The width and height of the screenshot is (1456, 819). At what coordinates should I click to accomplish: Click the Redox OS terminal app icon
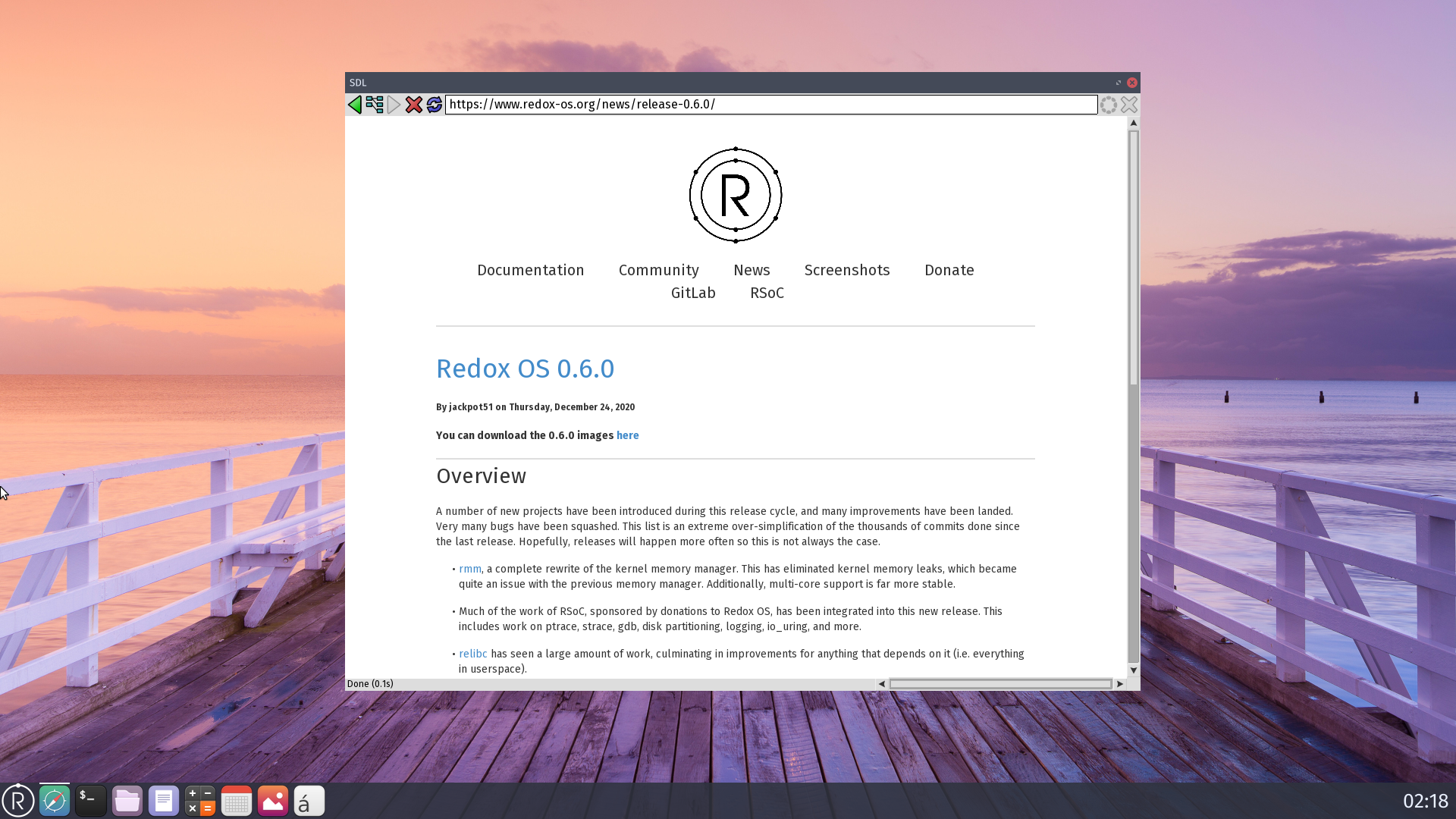[x=90, y=800]
